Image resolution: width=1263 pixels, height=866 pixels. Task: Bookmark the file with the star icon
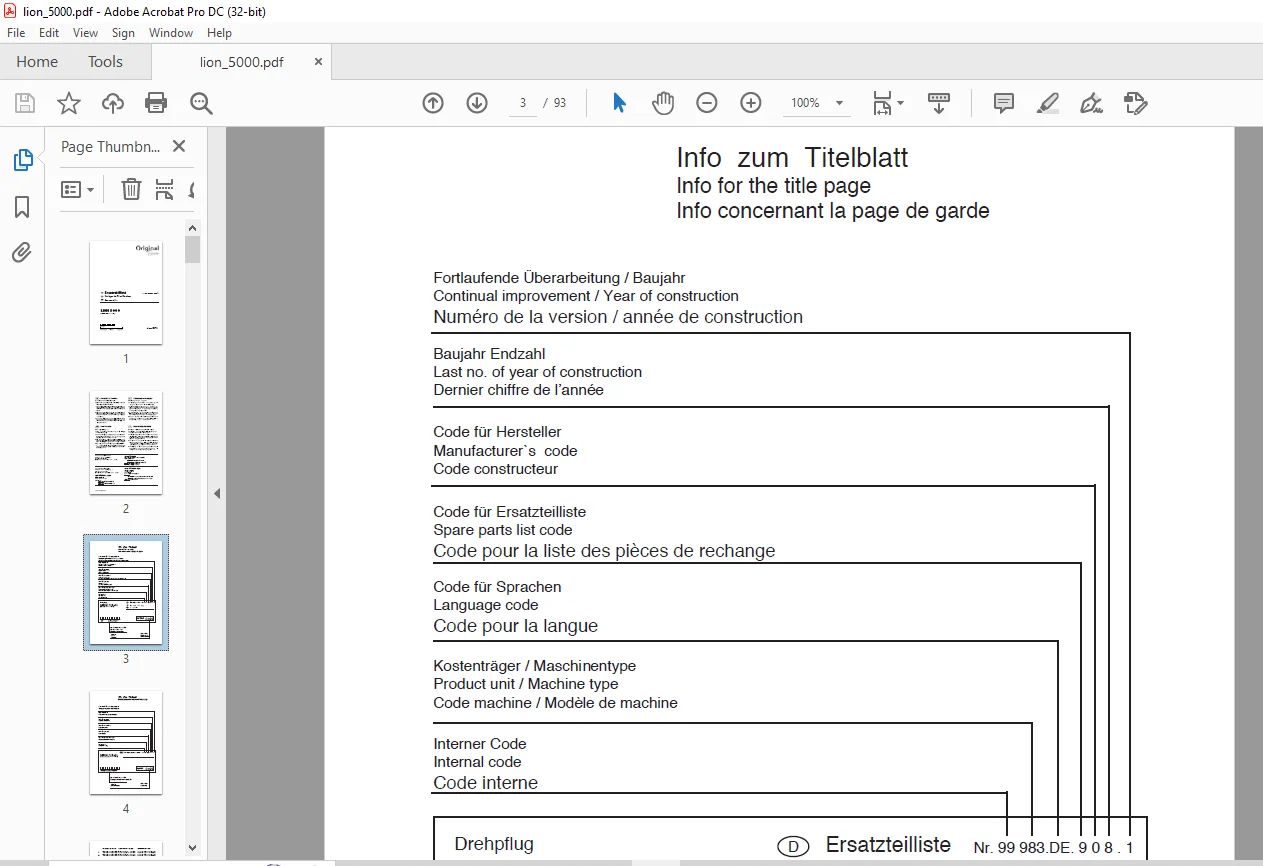tap(68, 103)
